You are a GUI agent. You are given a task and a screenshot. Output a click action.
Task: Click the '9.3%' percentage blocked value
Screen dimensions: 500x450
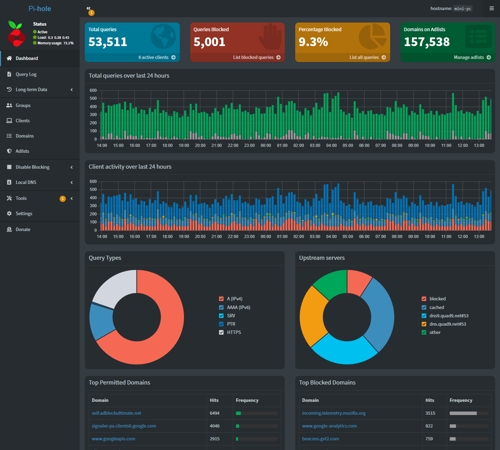[313, 42]
